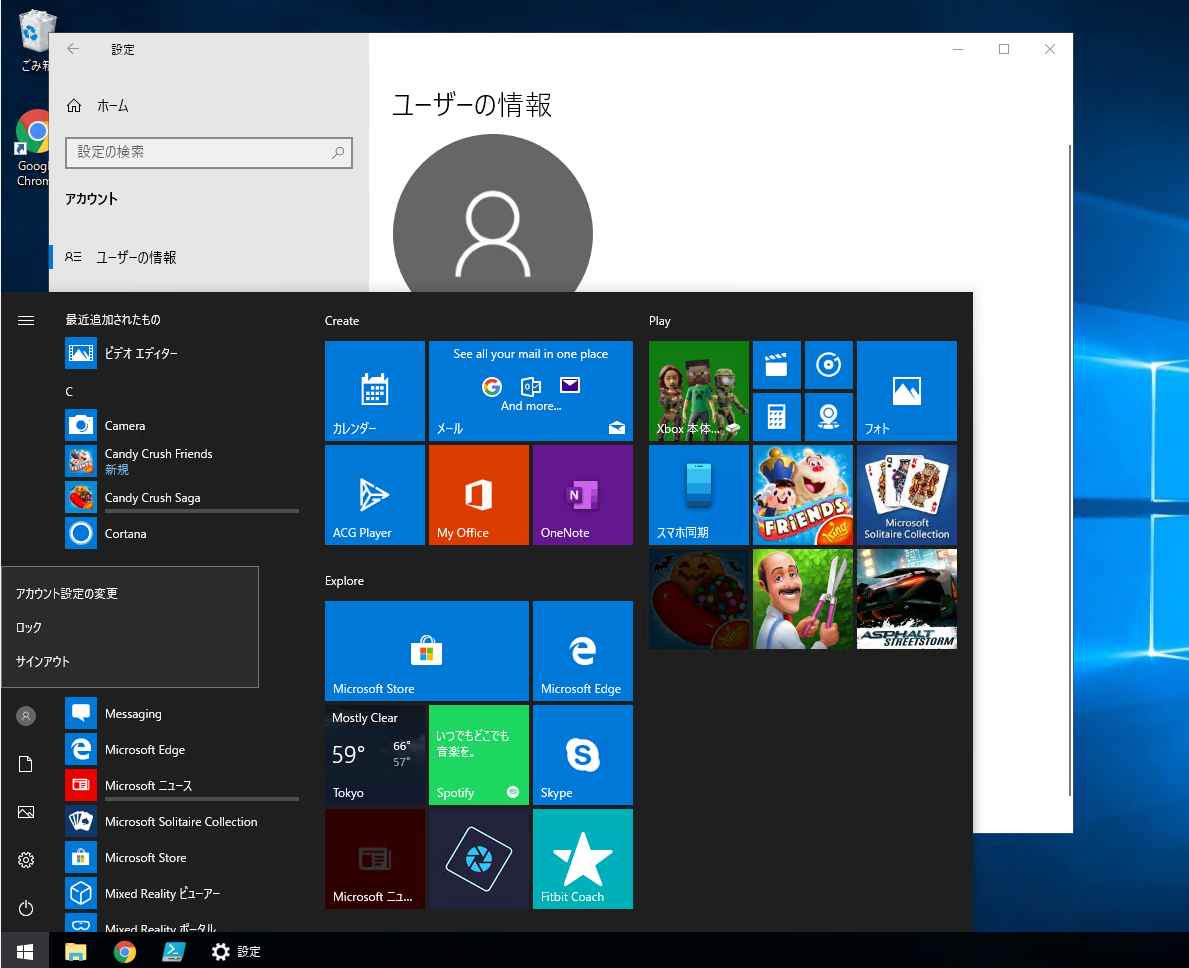Open the スマホ同期 tile
1189x968 pixels.
coord(698,495)
